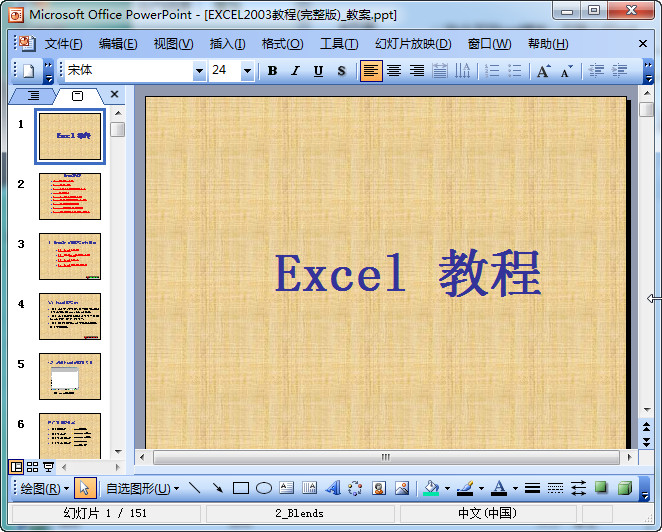Click the Distributed alignment icon
Screen dimensions: 662x532
point(440,71)
